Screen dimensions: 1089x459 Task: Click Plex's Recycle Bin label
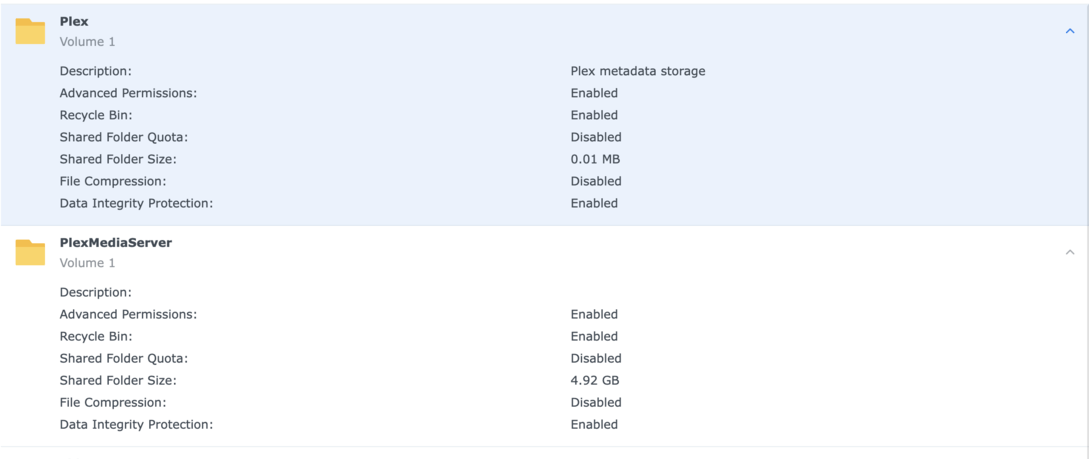[x=96, y=115]
